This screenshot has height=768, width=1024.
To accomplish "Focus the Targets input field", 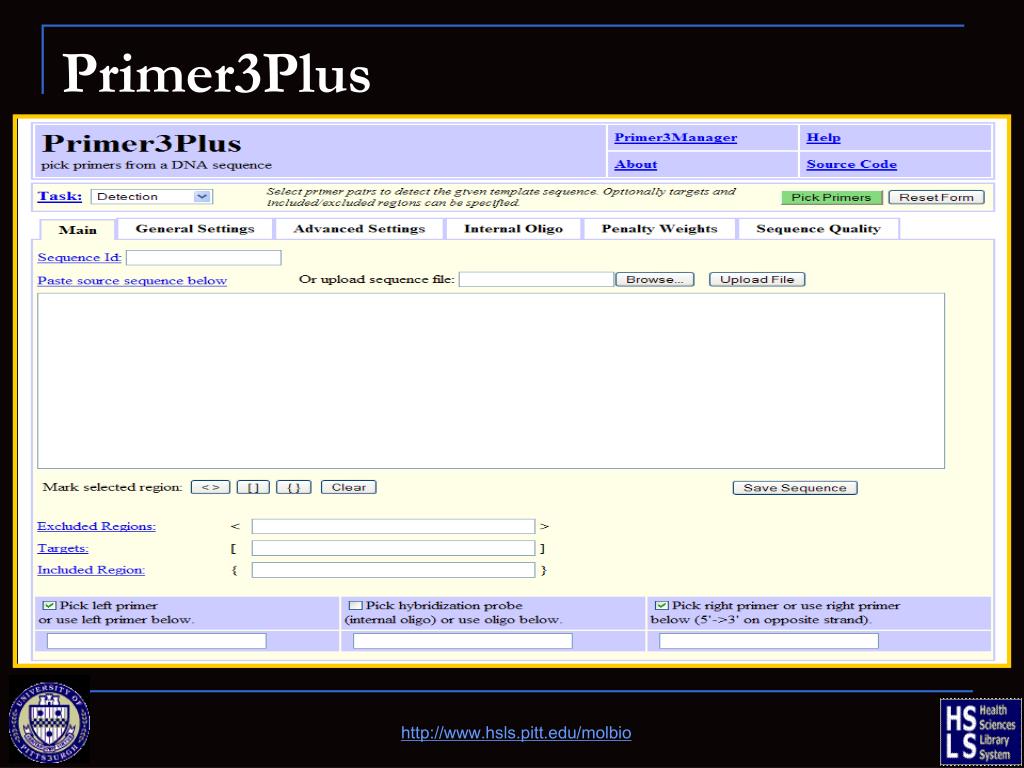I will [x=393, y=549].
